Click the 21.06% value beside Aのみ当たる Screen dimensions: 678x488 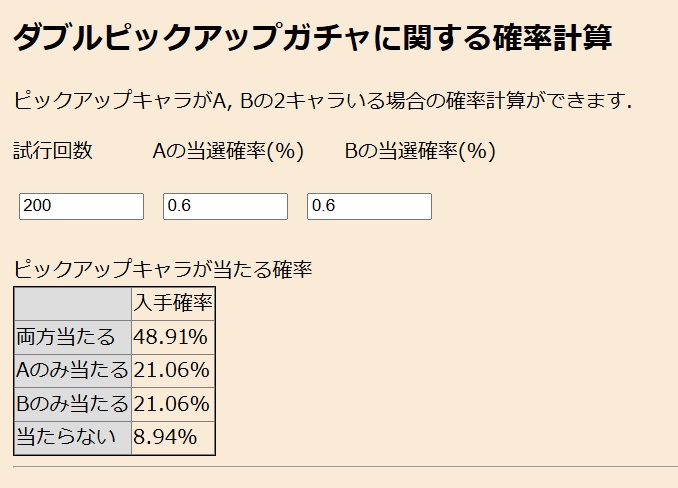(171, 371)
